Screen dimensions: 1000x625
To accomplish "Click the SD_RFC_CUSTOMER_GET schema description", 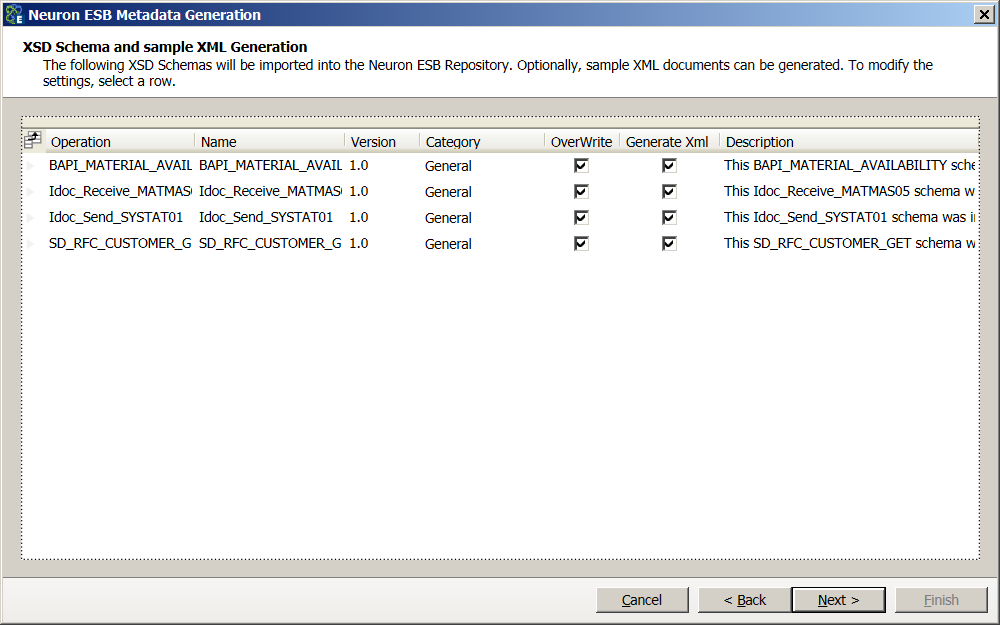I will pos(849,244).
